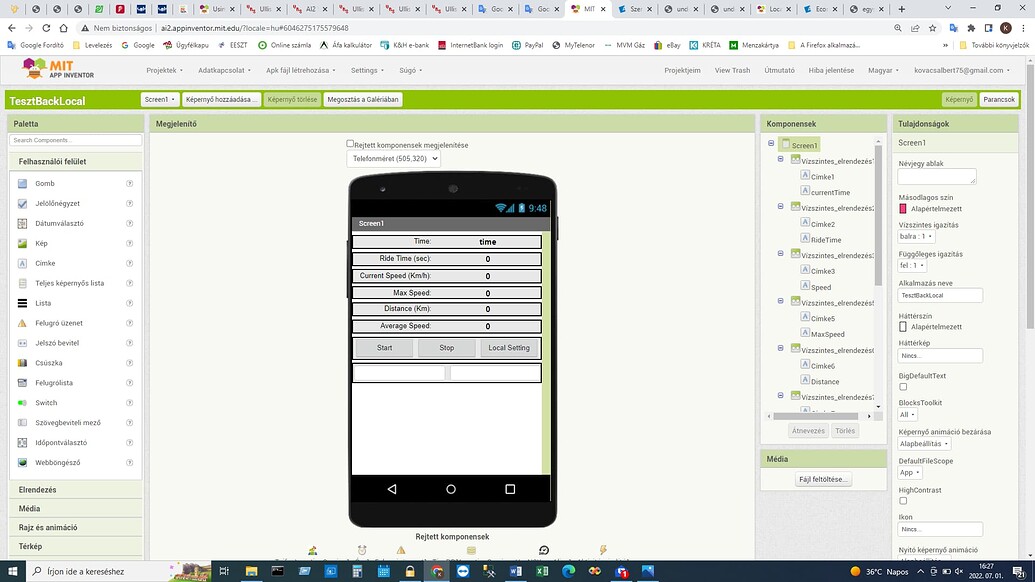The width and height of the screenshot is (1035, 582).
Task: Select the Időpontválasztó component icon
Action: click(22, 442)
